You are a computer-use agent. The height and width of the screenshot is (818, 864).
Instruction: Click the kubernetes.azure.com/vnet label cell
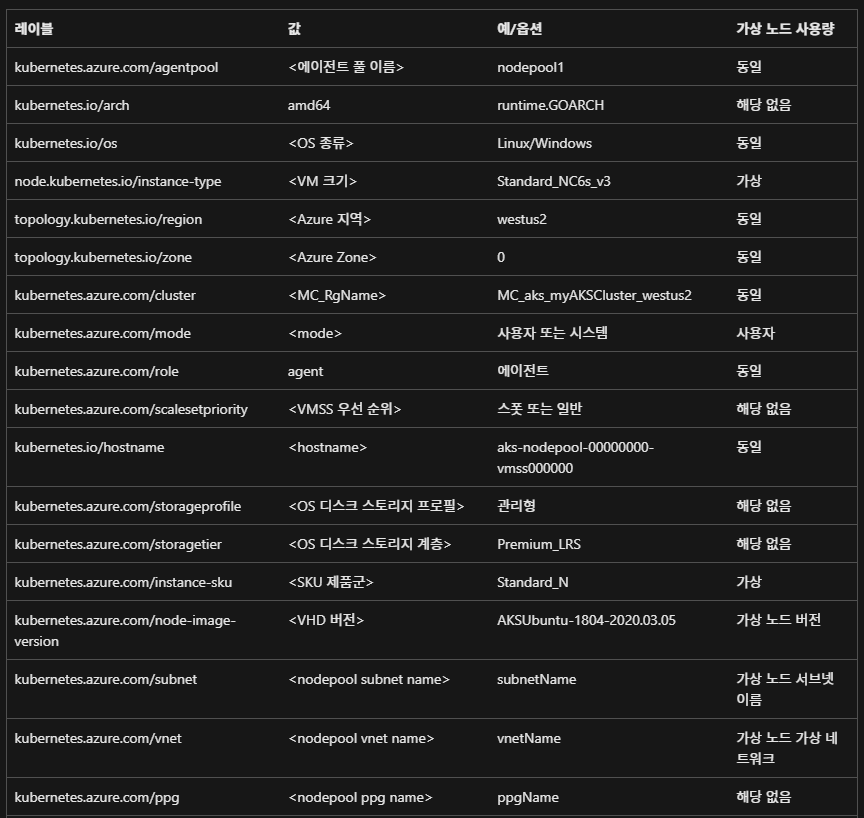coord(98,738)
